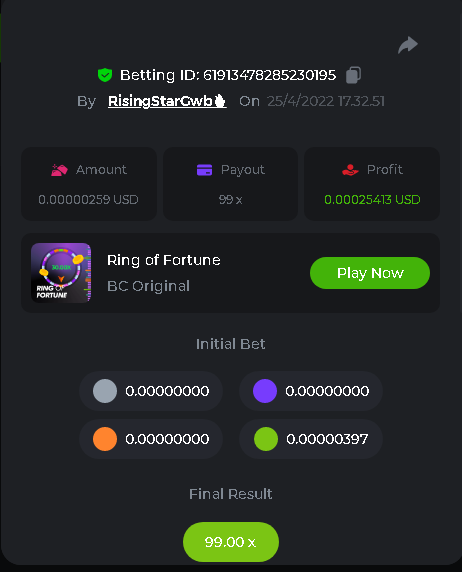Image resolution: width=462 pixels, height=572 pixels.
Task: Click the 99.00 x final result badge
Action: point(231,542)
